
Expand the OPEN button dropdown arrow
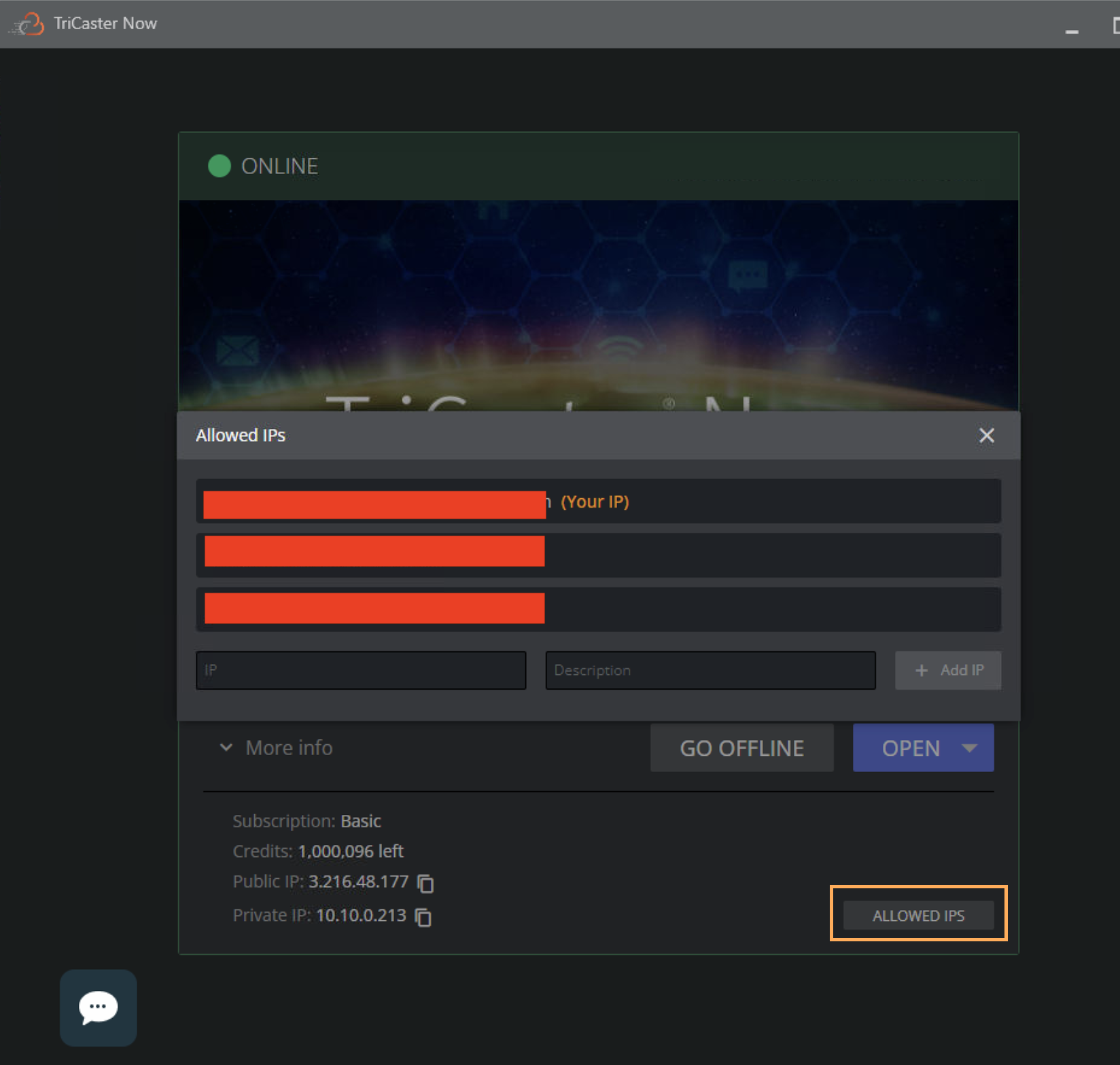click(x=970, y=748)
